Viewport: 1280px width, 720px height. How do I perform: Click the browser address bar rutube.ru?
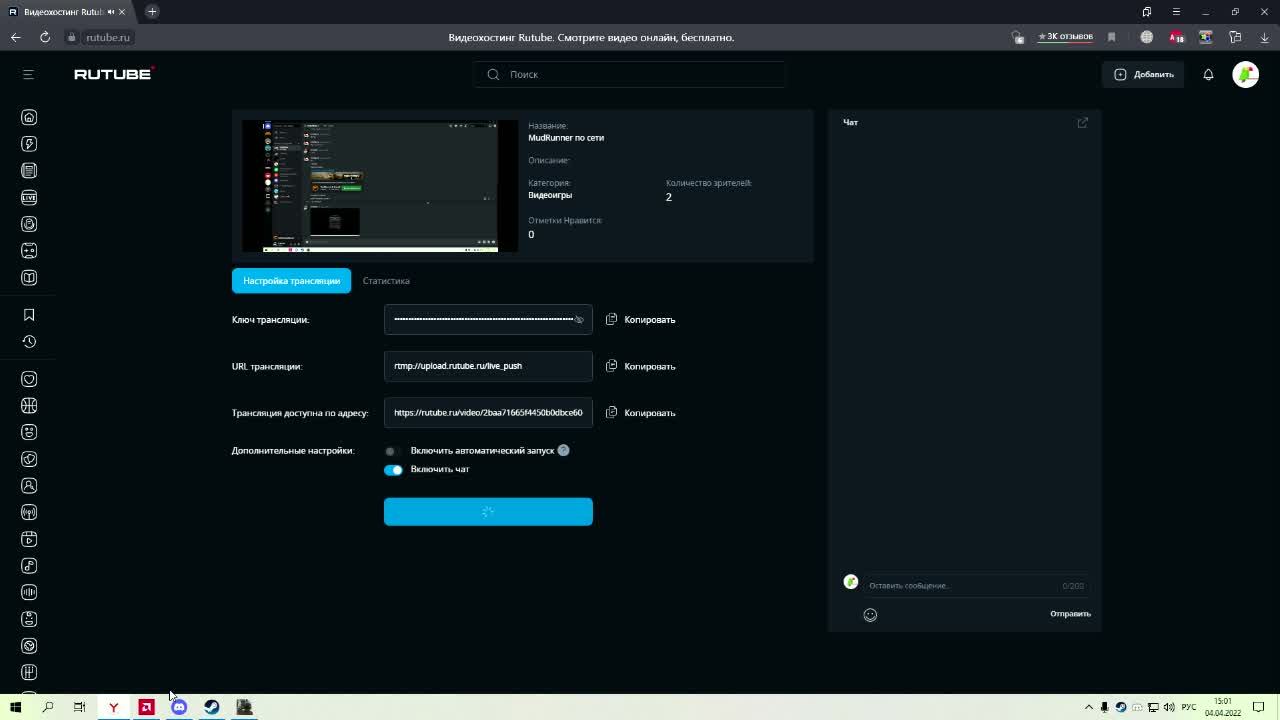pyautogui.click(x=108, y=37)
